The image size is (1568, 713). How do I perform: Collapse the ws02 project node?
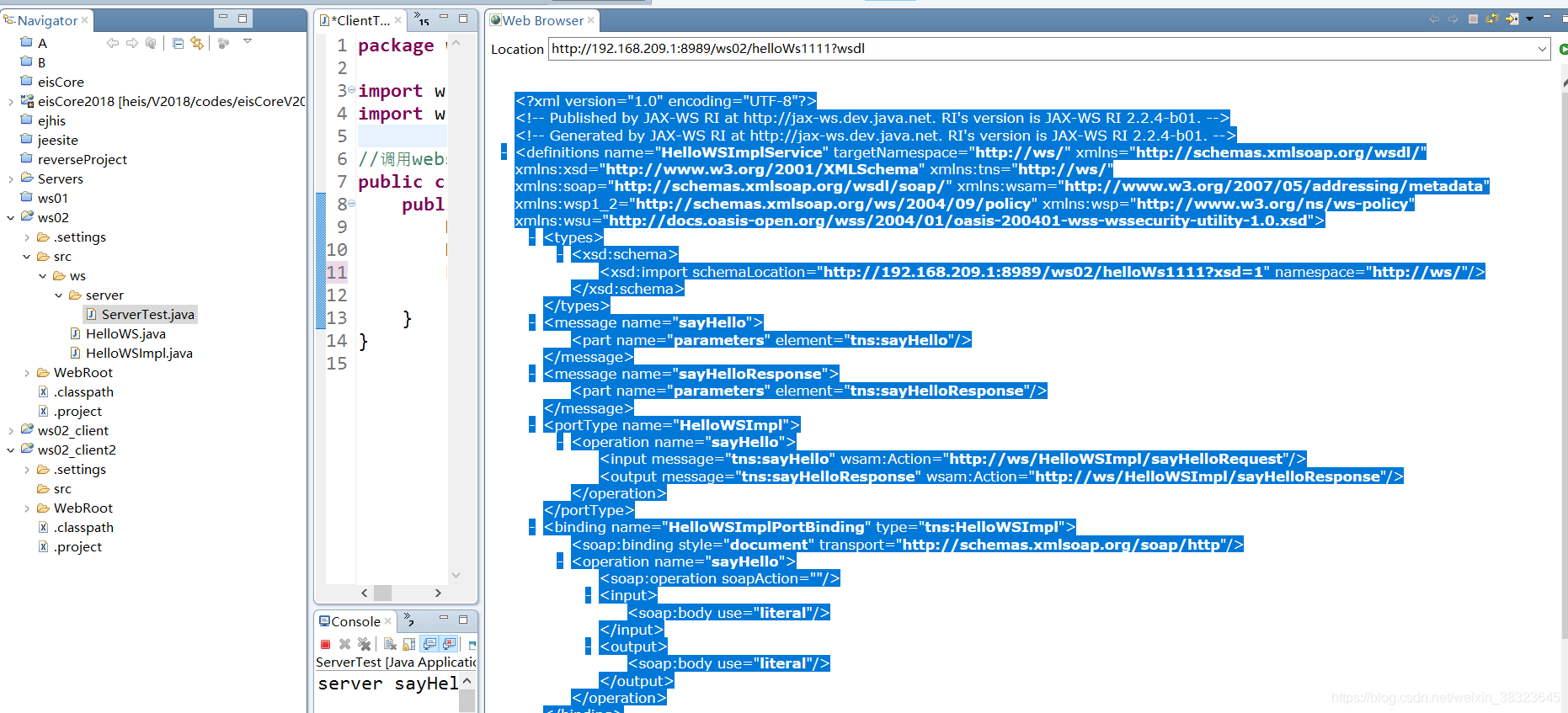tap(11, 217)
